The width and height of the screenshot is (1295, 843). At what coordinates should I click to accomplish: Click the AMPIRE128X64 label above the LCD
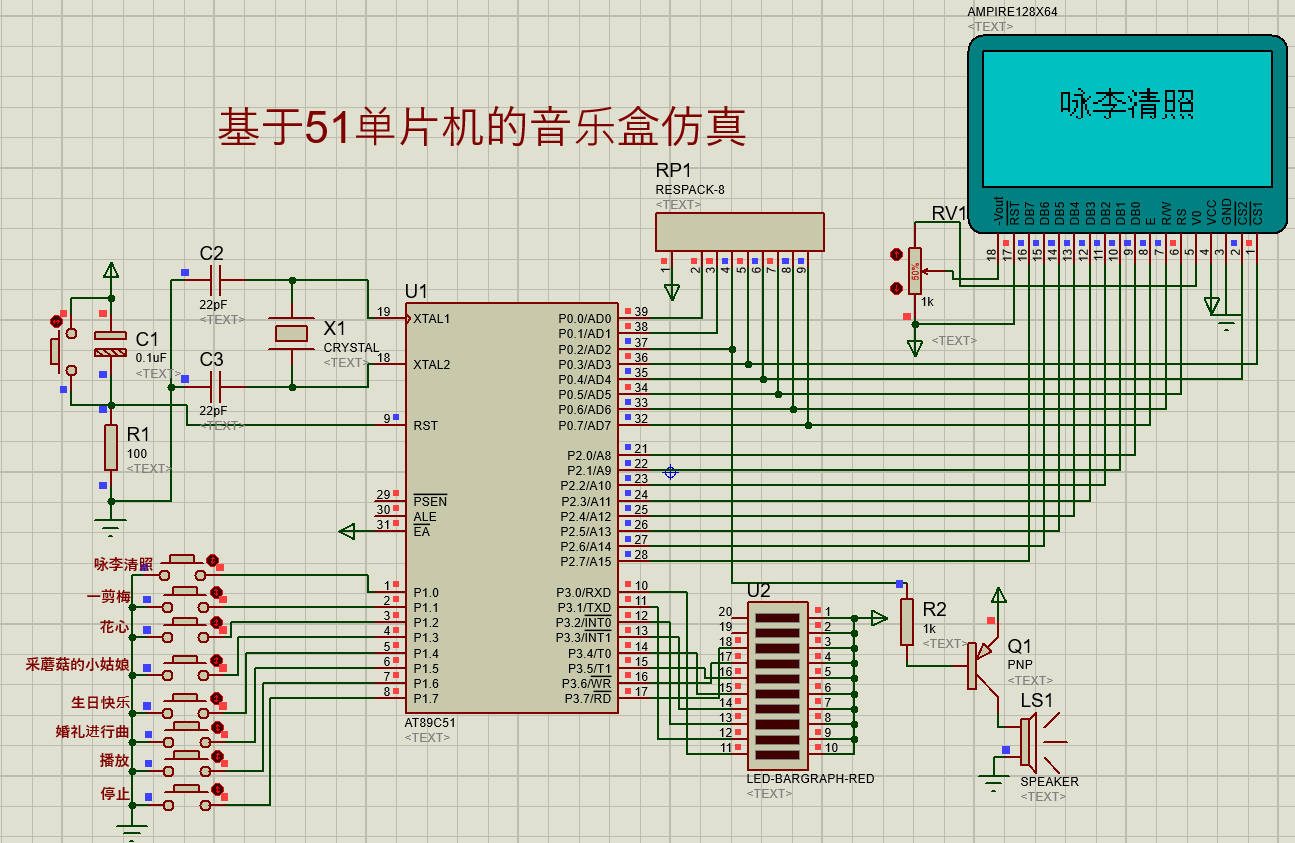click(x=1012, y=12)
